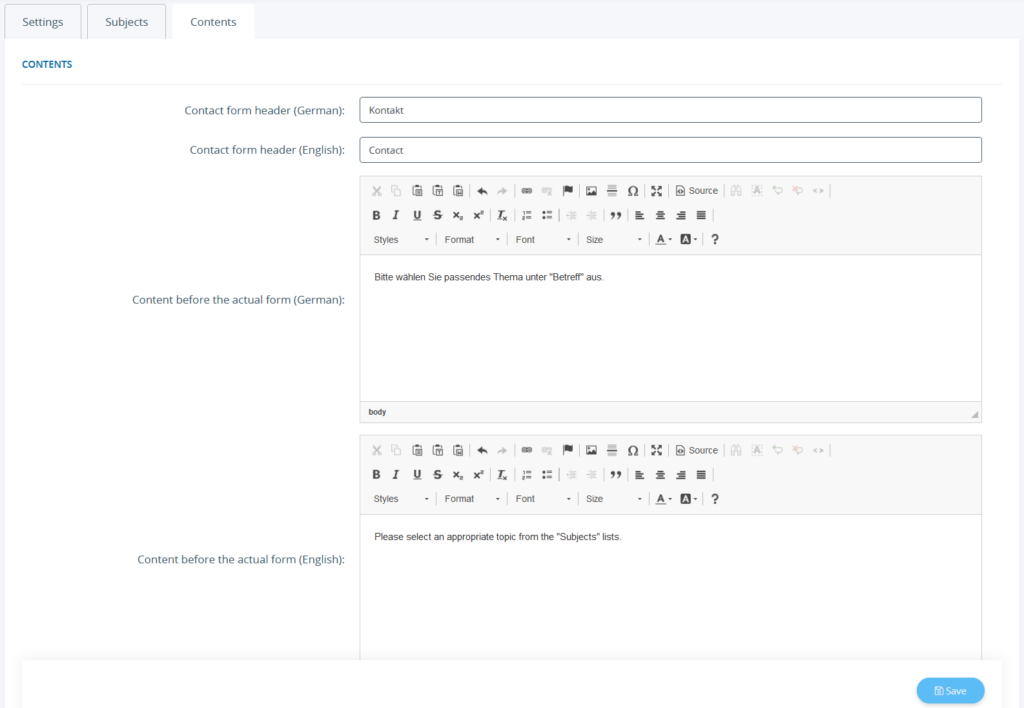Maximize the German content editor
Image resolution: width=1024 pixels, height=708 pixels.
[656, 191]
